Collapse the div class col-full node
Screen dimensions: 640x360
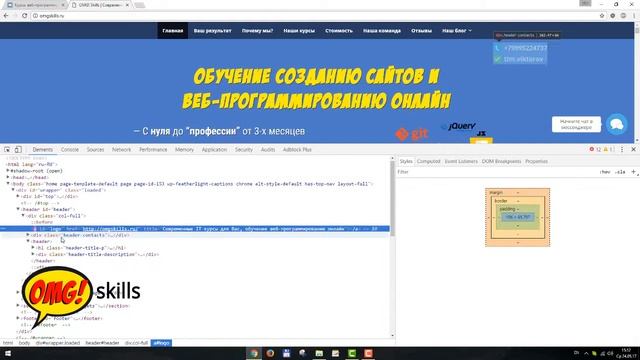pyautogui.click(x=23, y=216)
